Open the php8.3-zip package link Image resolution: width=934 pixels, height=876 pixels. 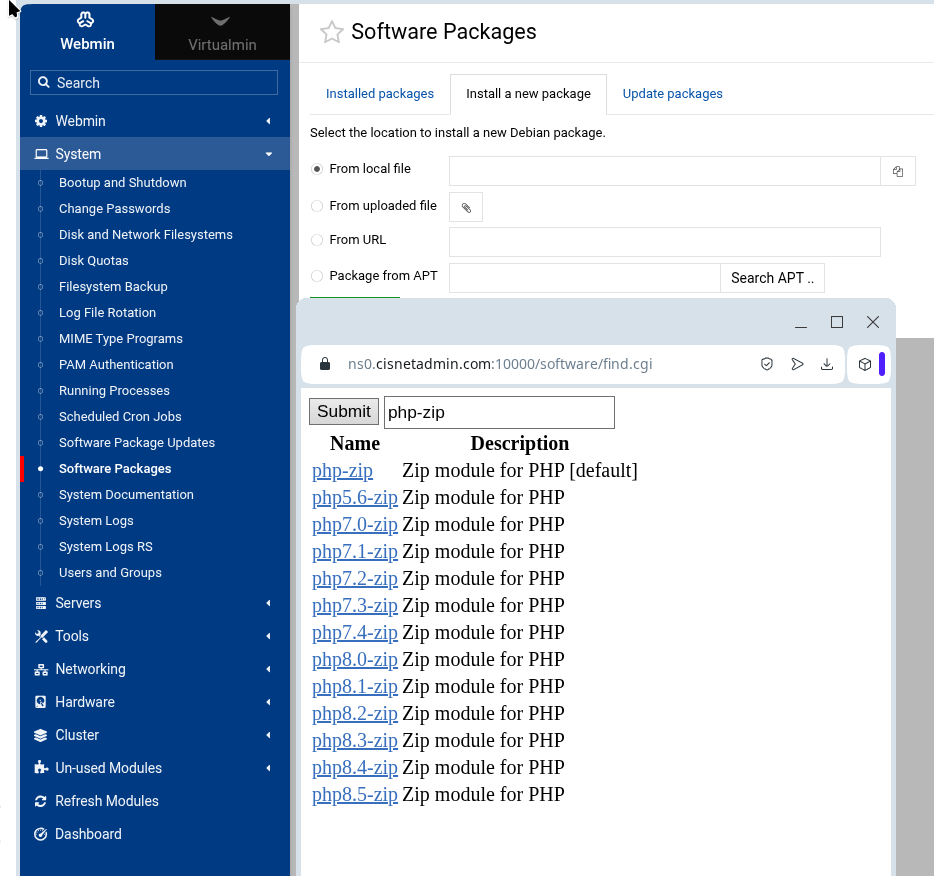point(355,740)
